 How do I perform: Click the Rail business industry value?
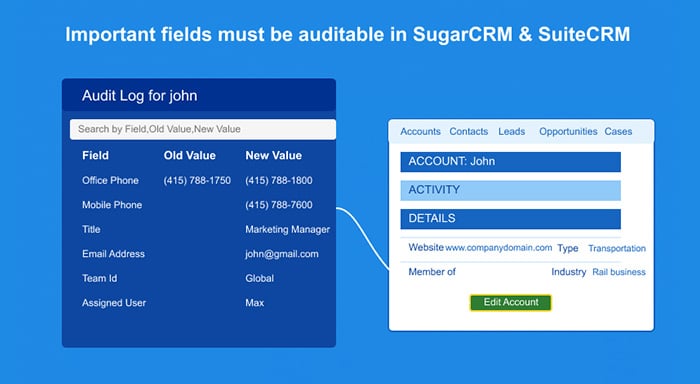tap(619, 272)
